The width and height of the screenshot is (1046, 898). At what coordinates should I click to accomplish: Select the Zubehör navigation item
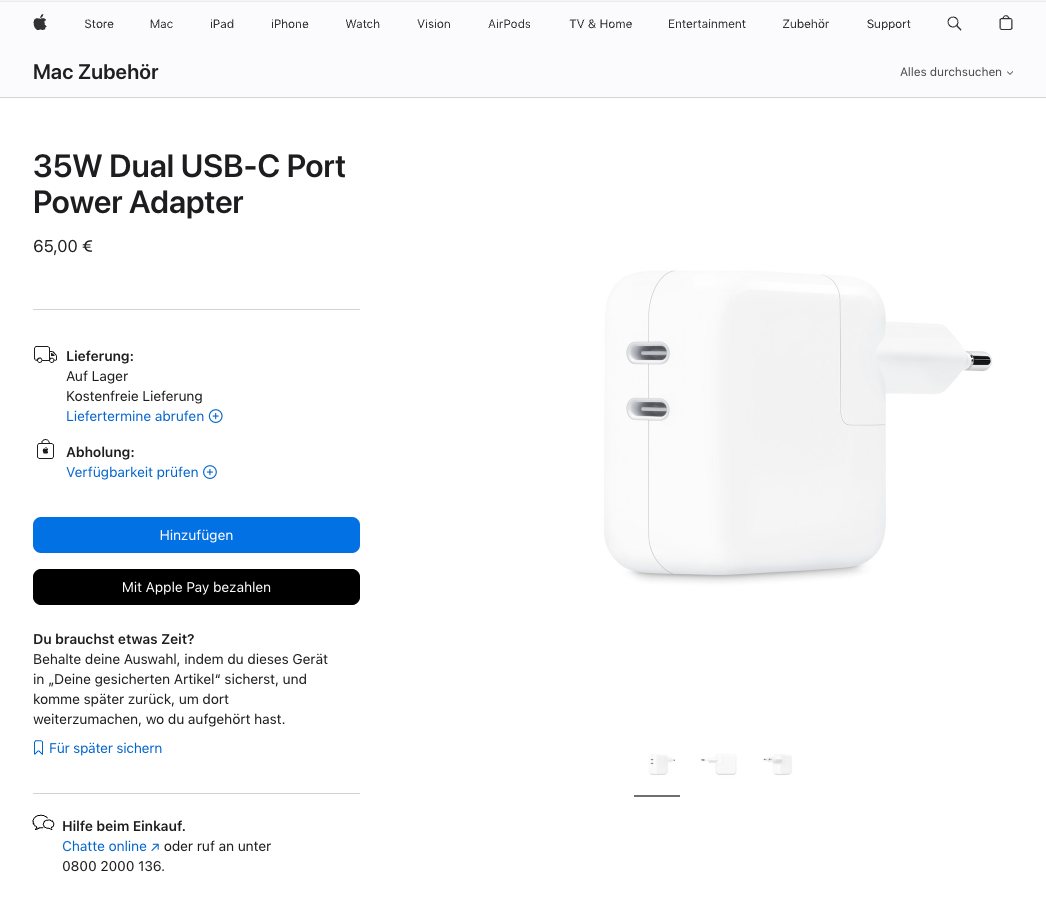tap(805, 24)
